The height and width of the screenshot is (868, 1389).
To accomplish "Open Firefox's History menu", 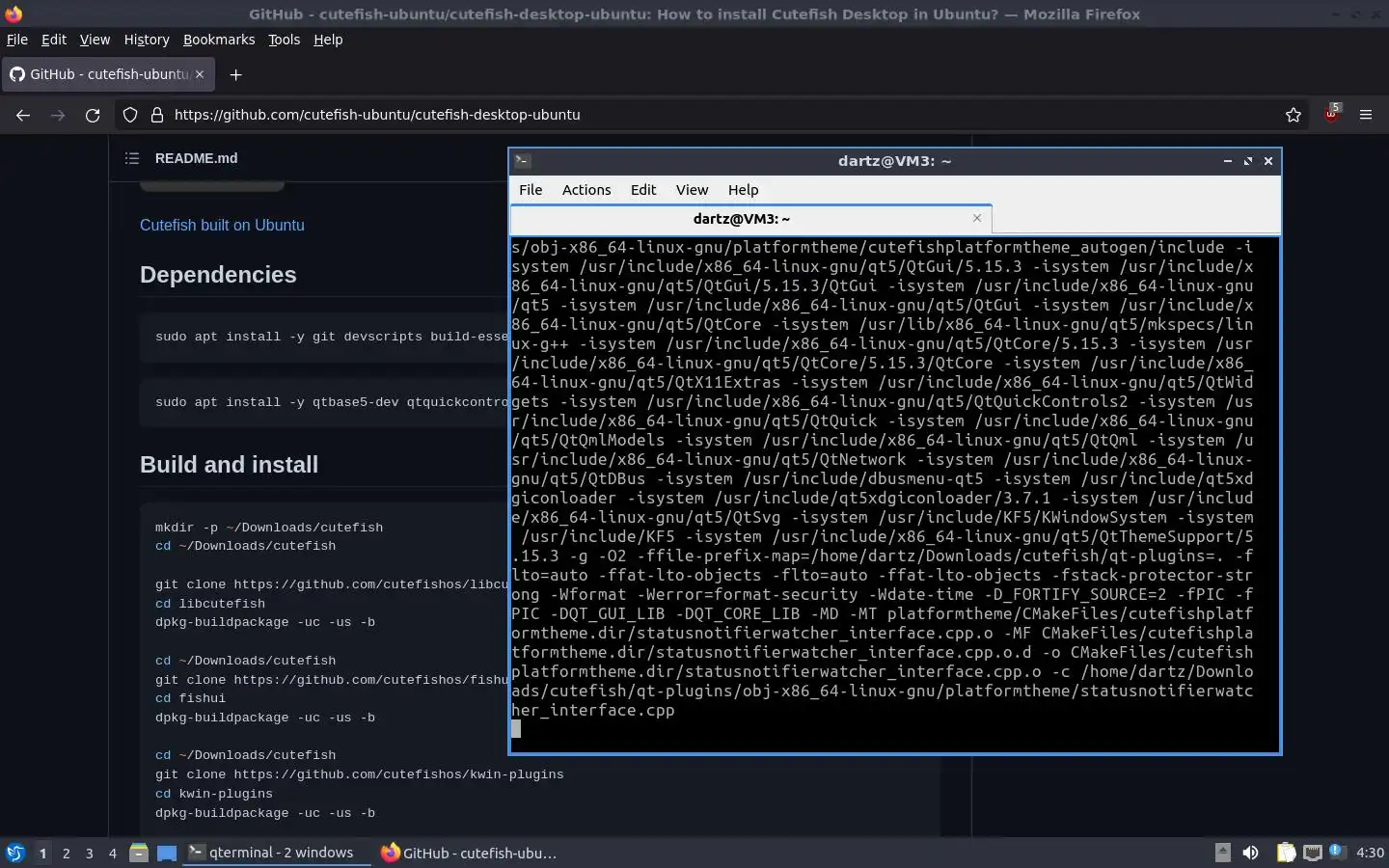I will (147, 40).
